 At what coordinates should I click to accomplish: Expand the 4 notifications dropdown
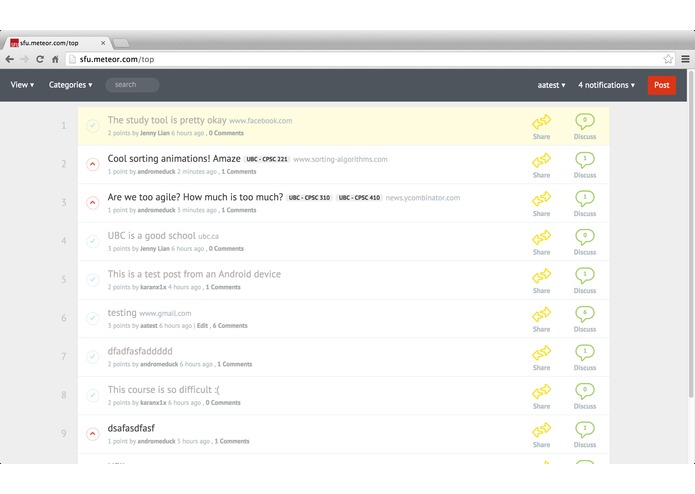606,85
